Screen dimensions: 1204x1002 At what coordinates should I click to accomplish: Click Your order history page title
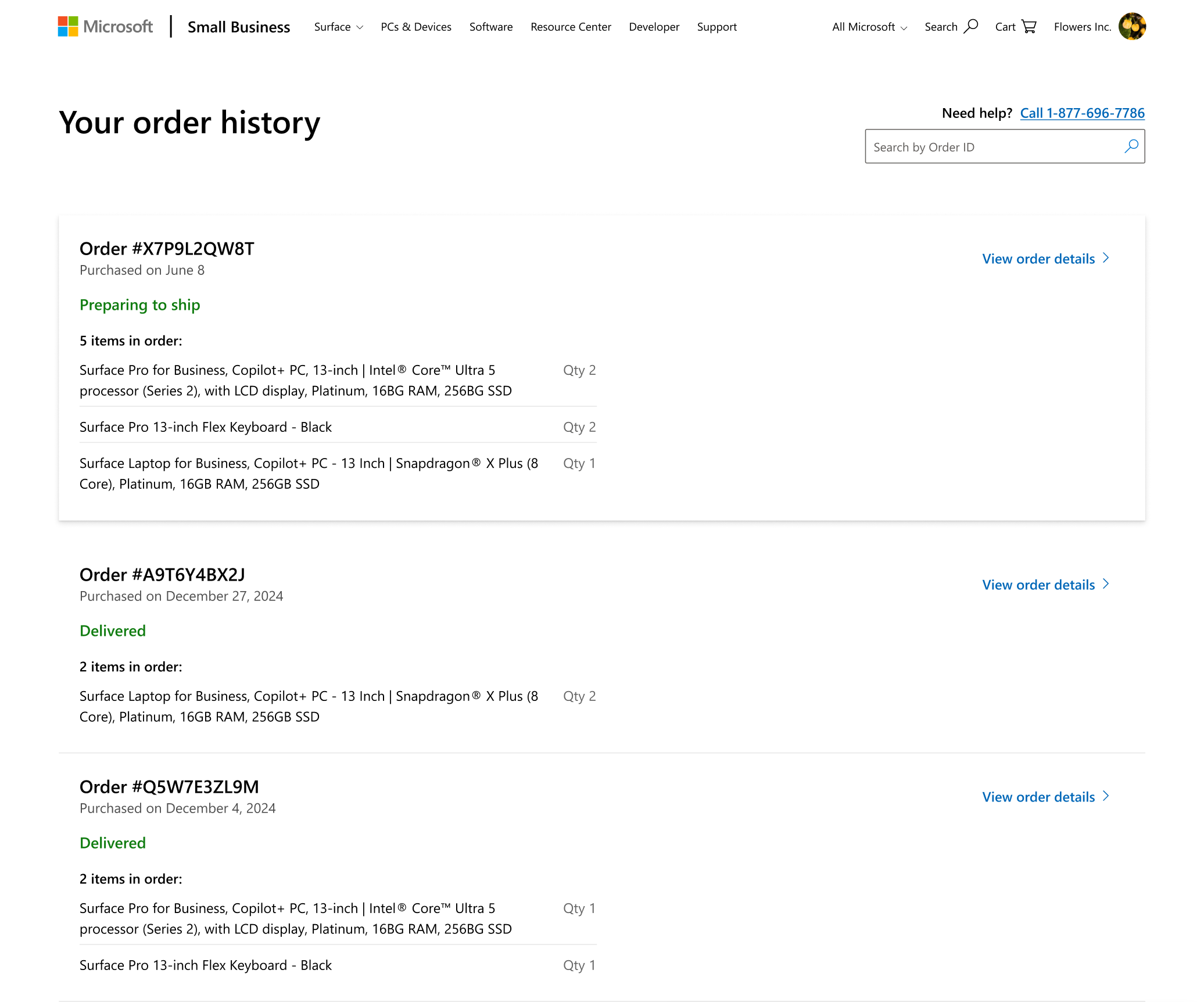click(x=189, y=123)
